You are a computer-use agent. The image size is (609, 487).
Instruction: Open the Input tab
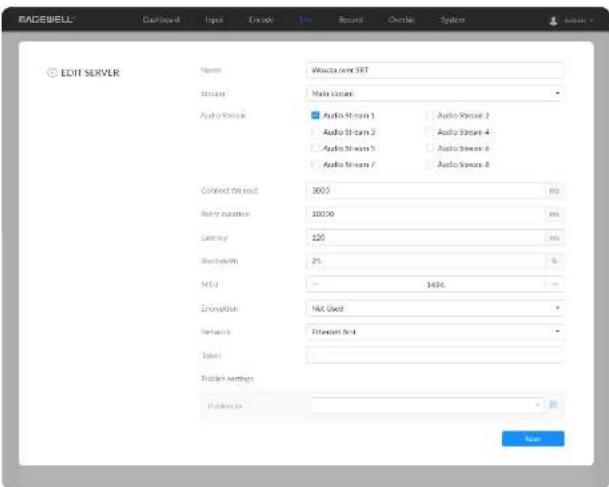[214, 19]
